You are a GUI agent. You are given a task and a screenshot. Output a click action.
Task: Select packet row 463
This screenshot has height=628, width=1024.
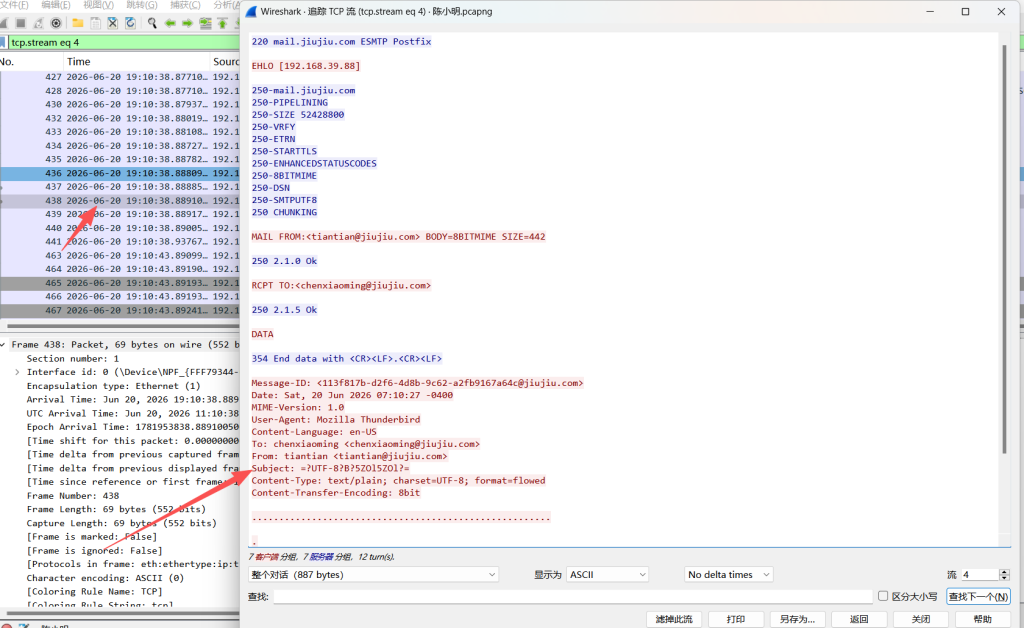coord(120,255)
